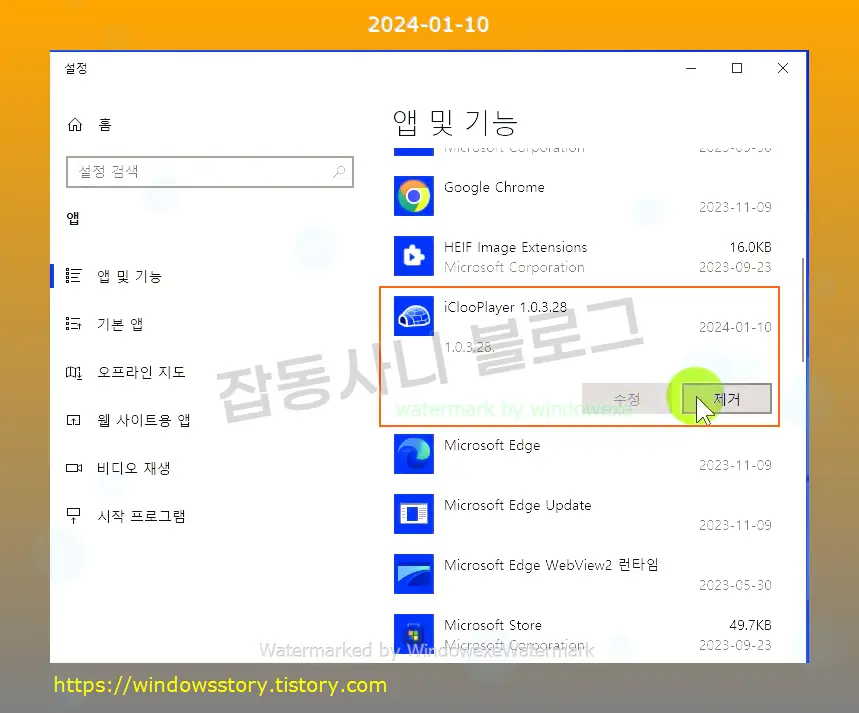The width and height of the screenshot is (859, 713).
Task: Click the Microsoft Store app icon
Action: (x=414, y=634)
